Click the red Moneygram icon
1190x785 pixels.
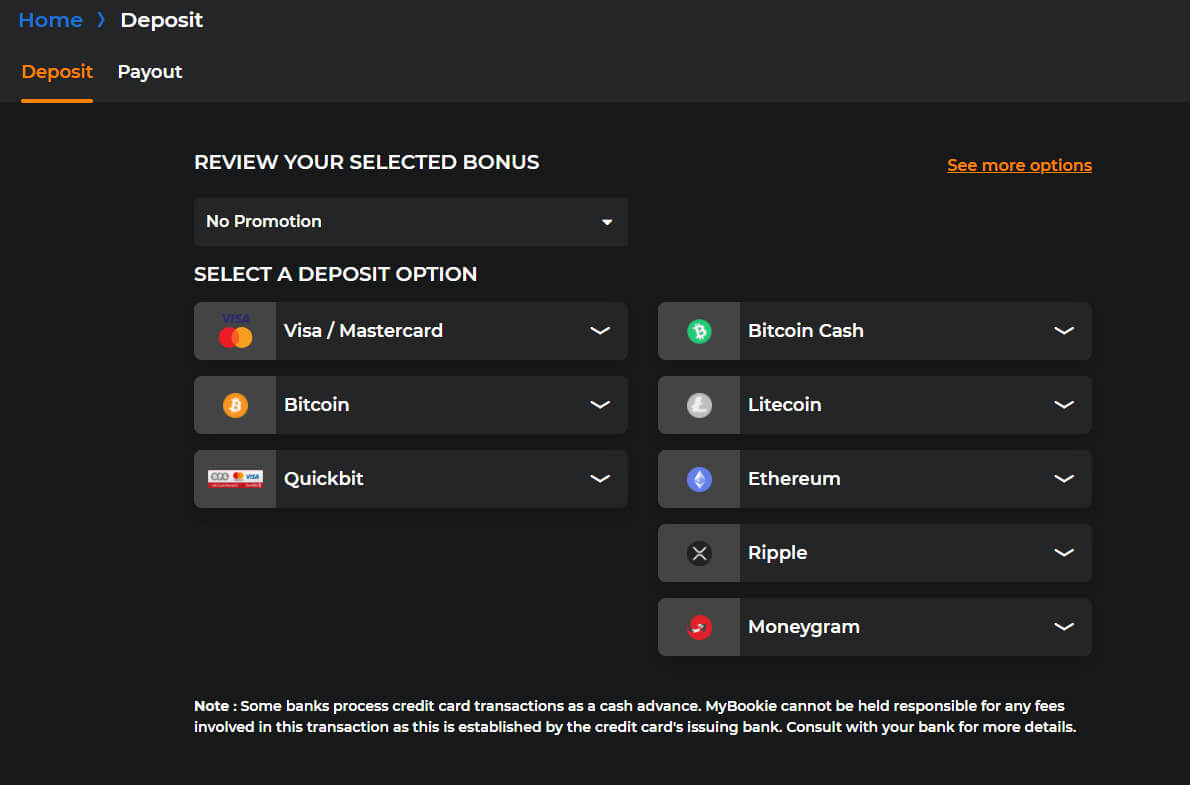point(699,627)
